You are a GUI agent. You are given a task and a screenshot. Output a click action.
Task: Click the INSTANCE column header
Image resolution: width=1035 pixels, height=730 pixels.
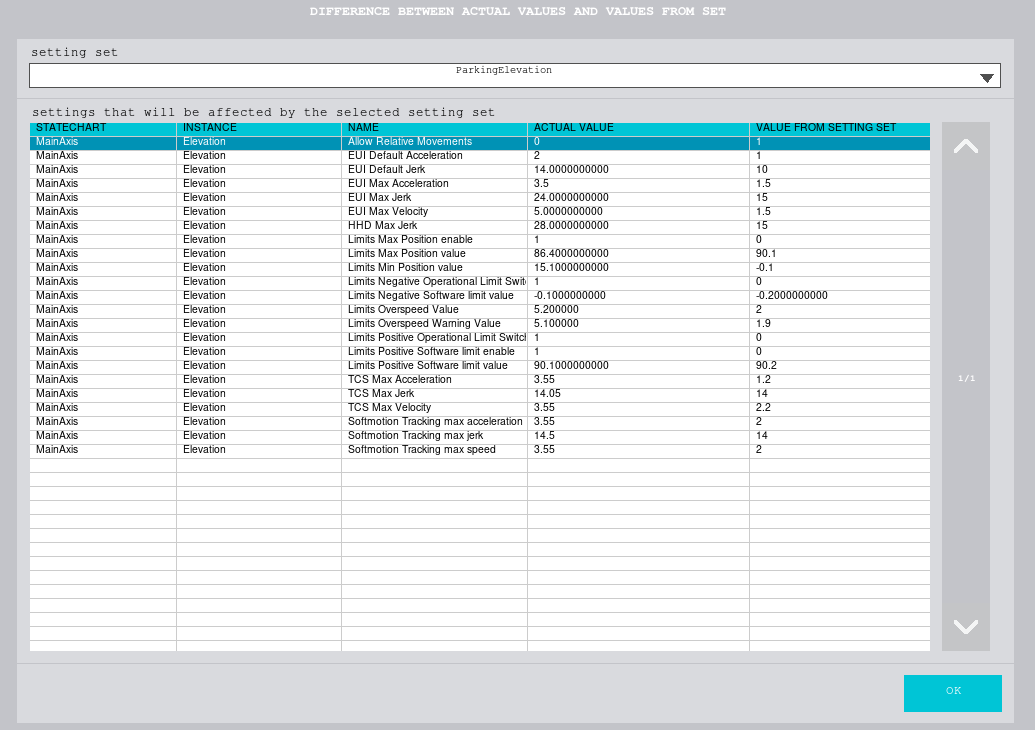(x=259, y=128)
